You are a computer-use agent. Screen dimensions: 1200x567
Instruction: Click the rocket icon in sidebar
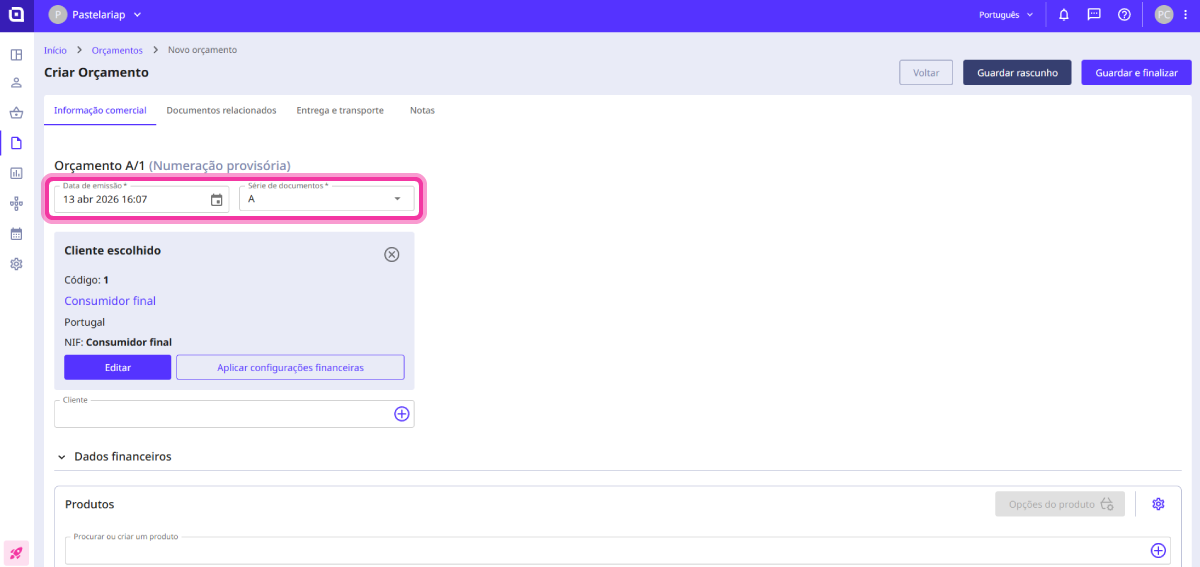[16, 553]
